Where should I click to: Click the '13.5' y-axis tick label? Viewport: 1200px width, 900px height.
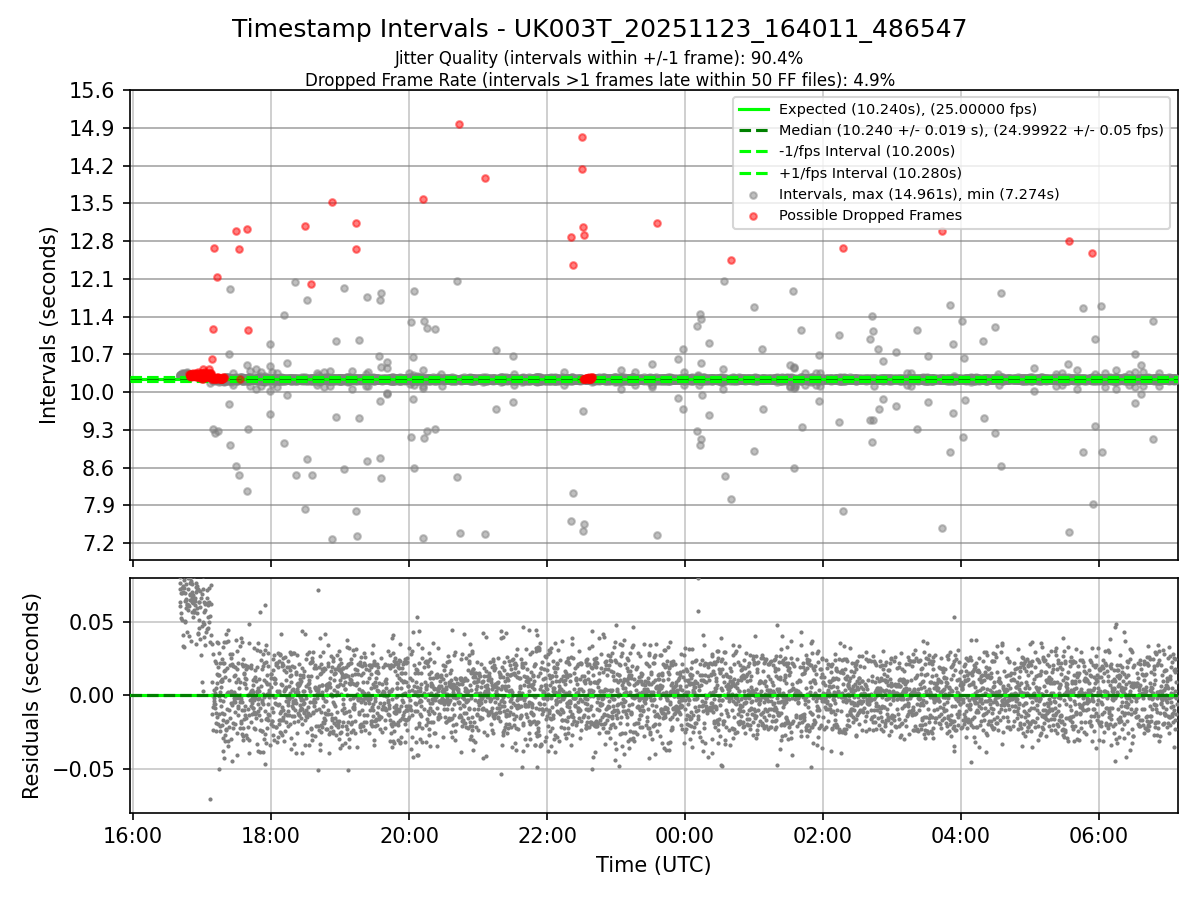(93, 204)
